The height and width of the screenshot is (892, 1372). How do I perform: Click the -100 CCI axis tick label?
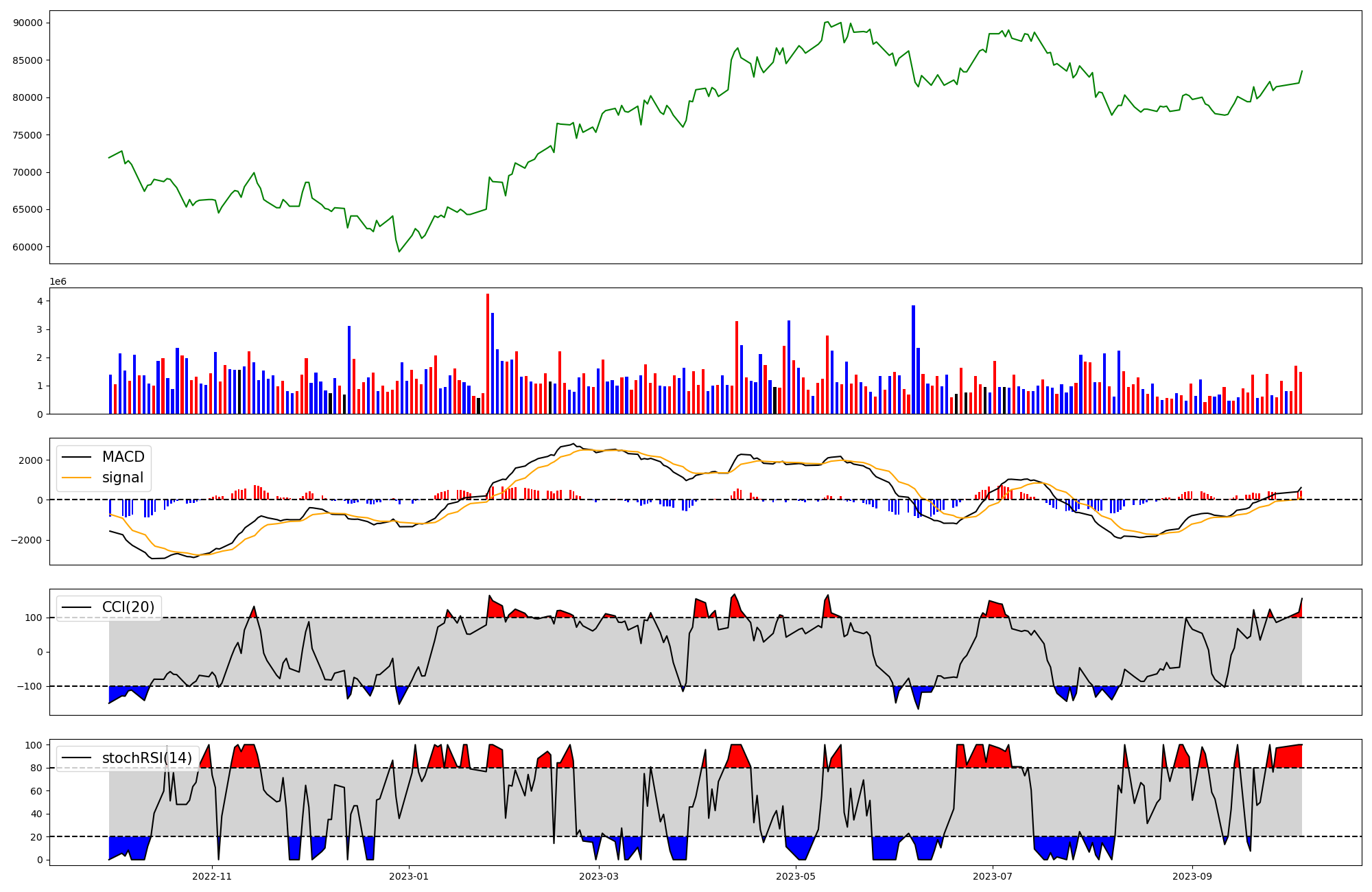pyautogui.click(x=29, y=686)
